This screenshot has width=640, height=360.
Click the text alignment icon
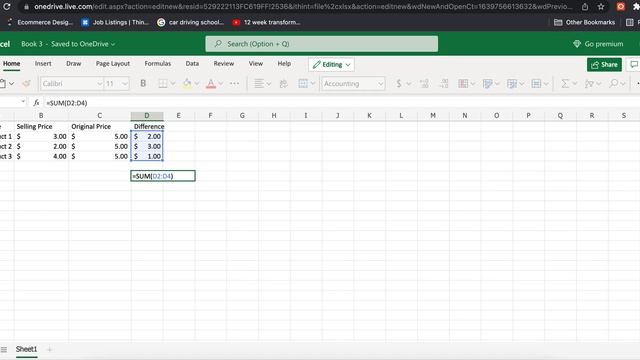[258, 84]
